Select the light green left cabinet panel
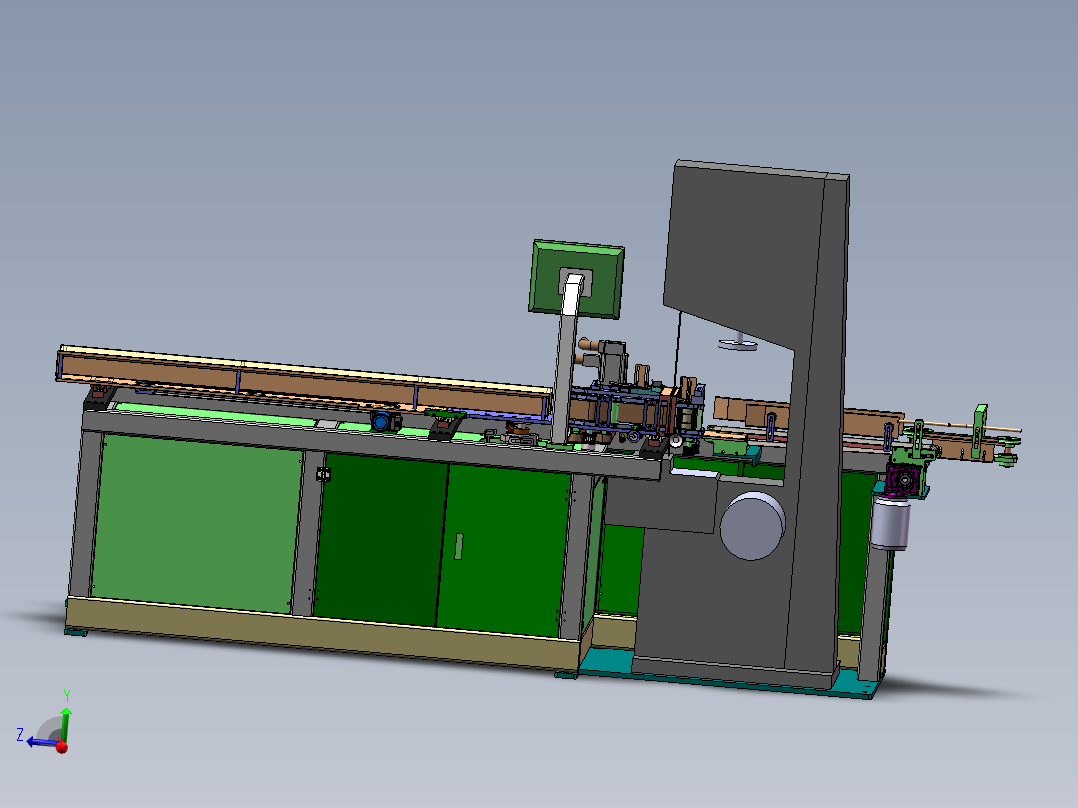Viewport: 1078px width, 808px height. pyautogui.click(x=196, y=524)
